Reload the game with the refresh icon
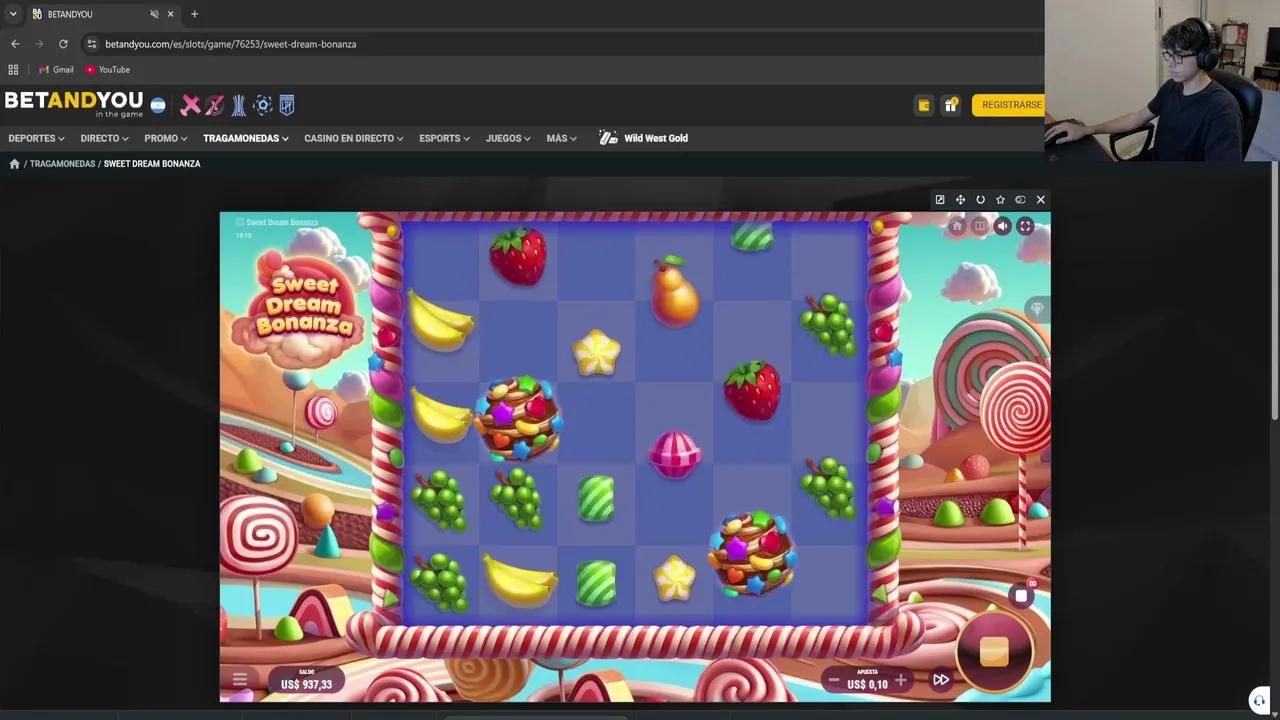The height and width of the screenshot is (720, 1280). coord(980,200)
